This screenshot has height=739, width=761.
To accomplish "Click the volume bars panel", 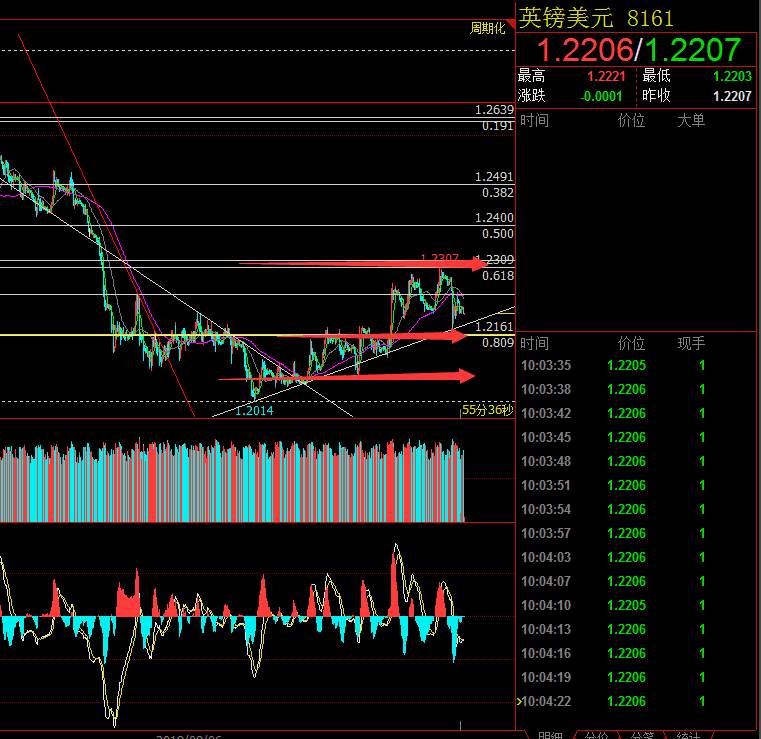I will (x=232, y=480).
